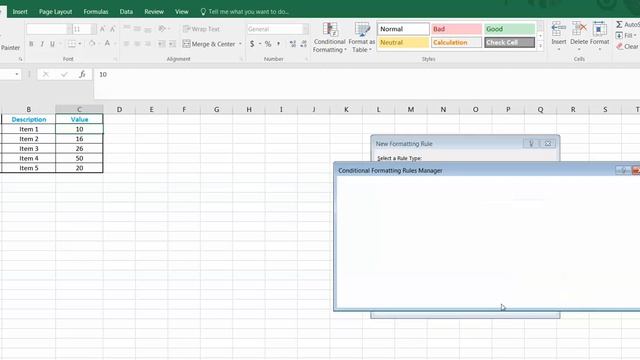The width and height of the screenshot is (640, 360).
Task: Open the Conditional Formatting menu
Action: tap(329, 38)
